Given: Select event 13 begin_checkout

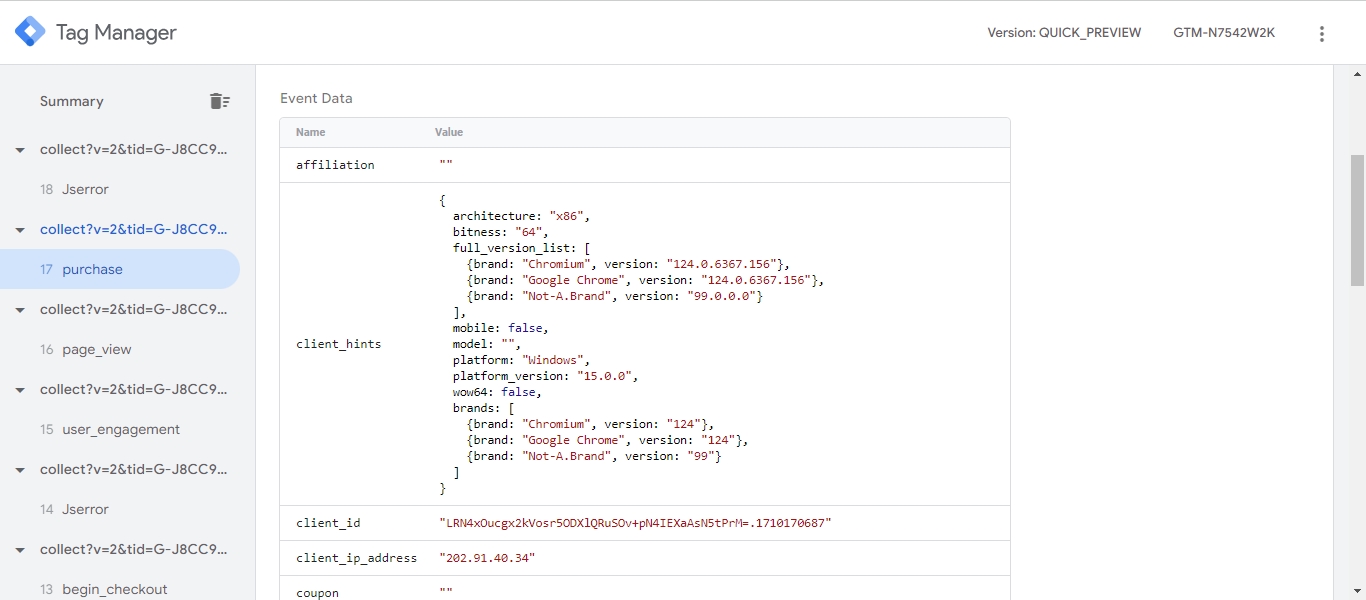Looking at the screenshot, I should [x=120, y=589].
